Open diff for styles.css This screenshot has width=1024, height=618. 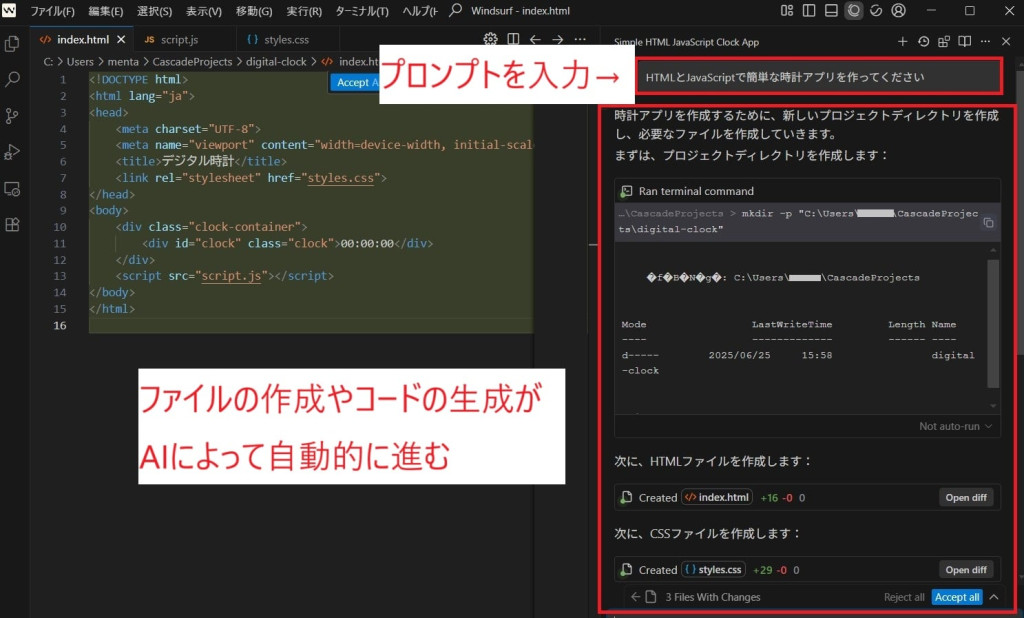pyautogui.click(x=966, y=570)
